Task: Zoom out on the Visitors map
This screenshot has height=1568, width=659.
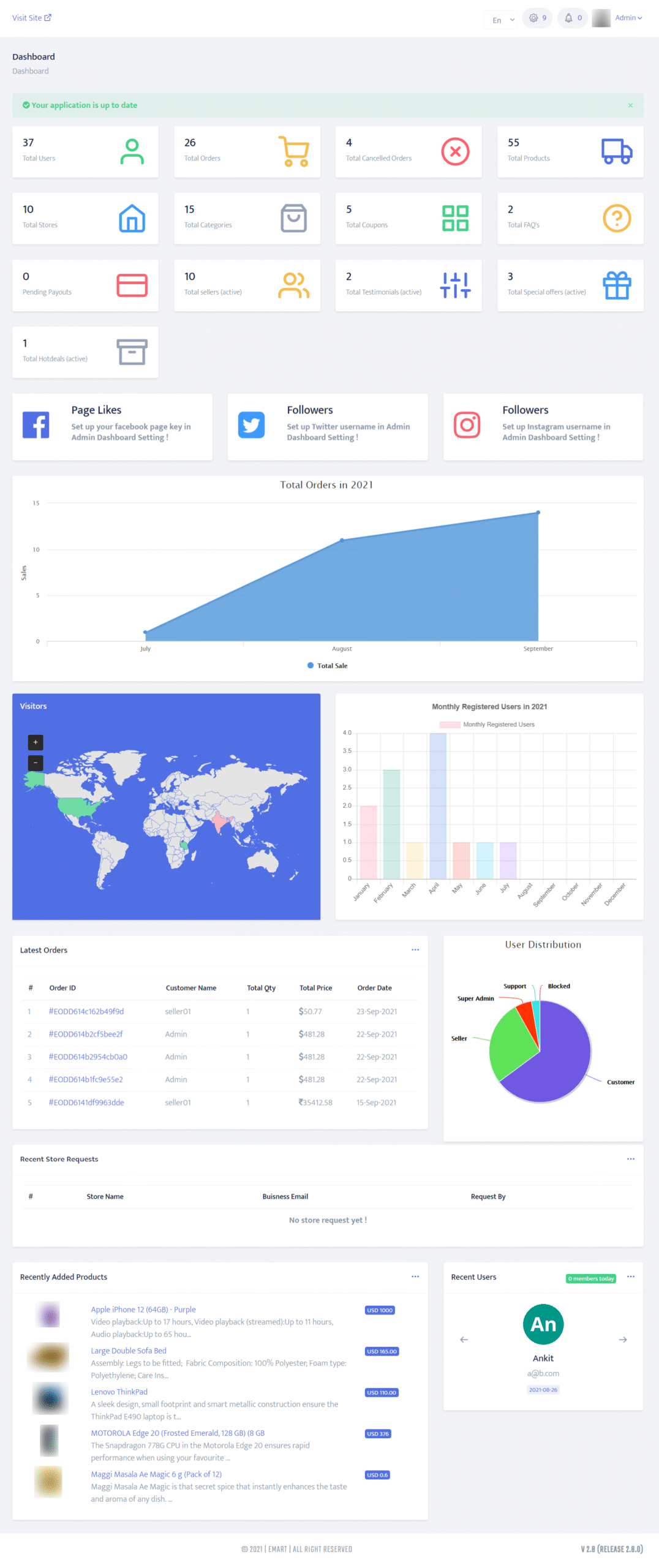Action: click(36, 763)
